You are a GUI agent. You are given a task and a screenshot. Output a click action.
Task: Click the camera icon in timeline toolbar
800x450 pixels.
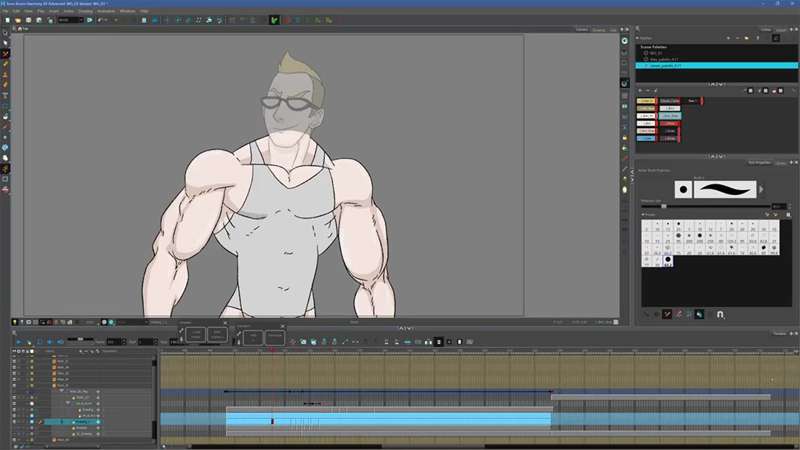click(x=303, y=342)
